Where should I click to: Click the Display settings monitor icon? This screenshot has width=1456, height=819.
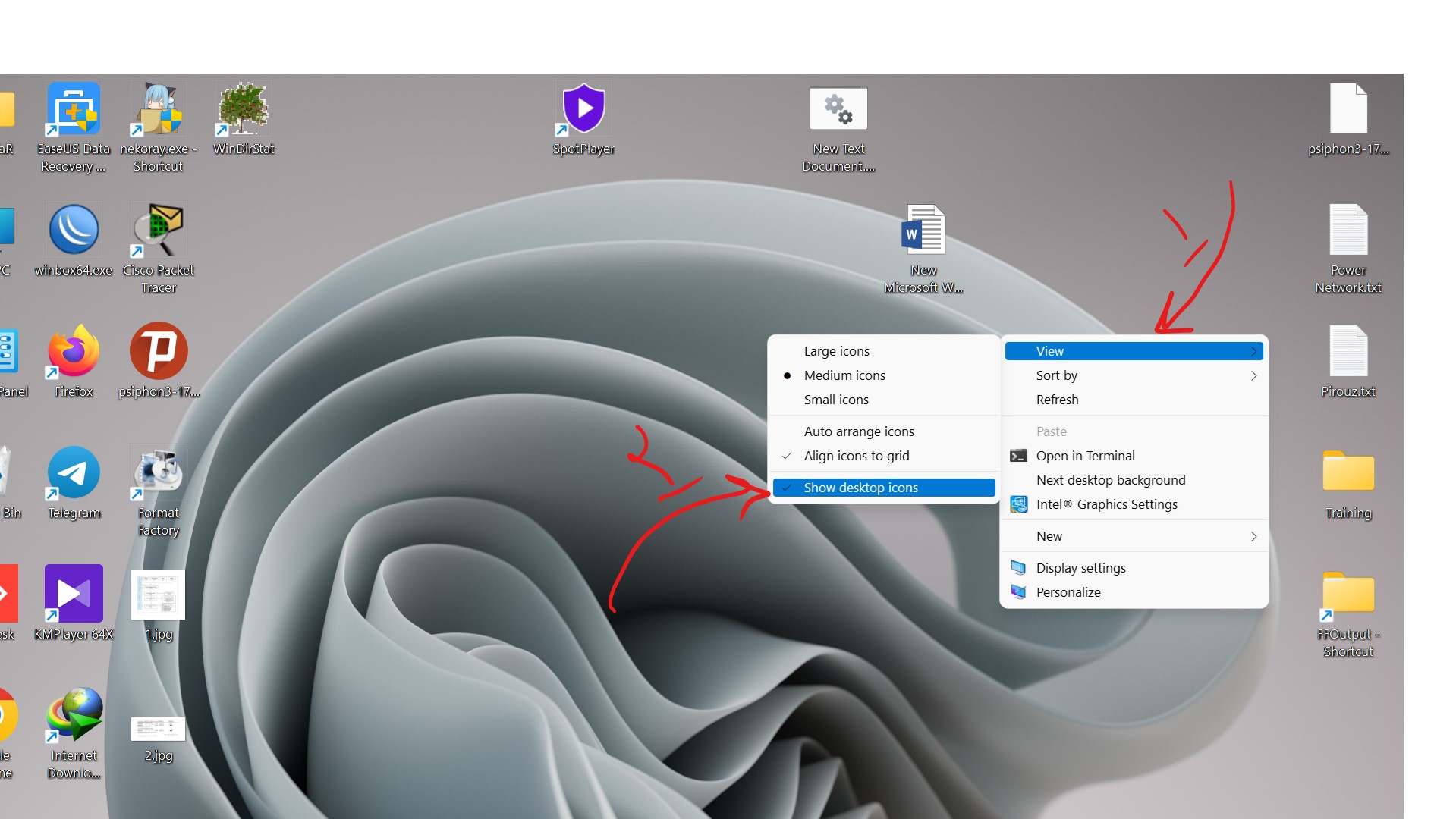coord(1018,568)
